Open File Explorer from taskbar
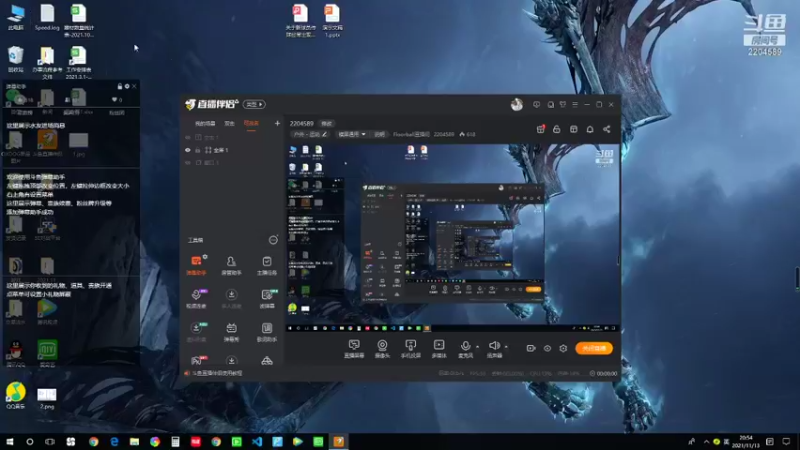Image resolution: width=800 pixels, height=450 pixels. 134,442
